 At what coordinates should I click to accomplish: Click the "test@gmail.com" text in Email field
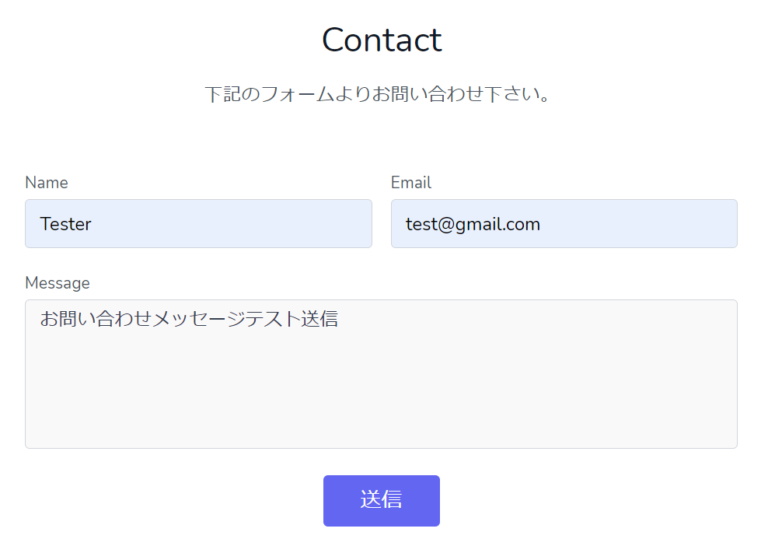[x=473, y=224]
